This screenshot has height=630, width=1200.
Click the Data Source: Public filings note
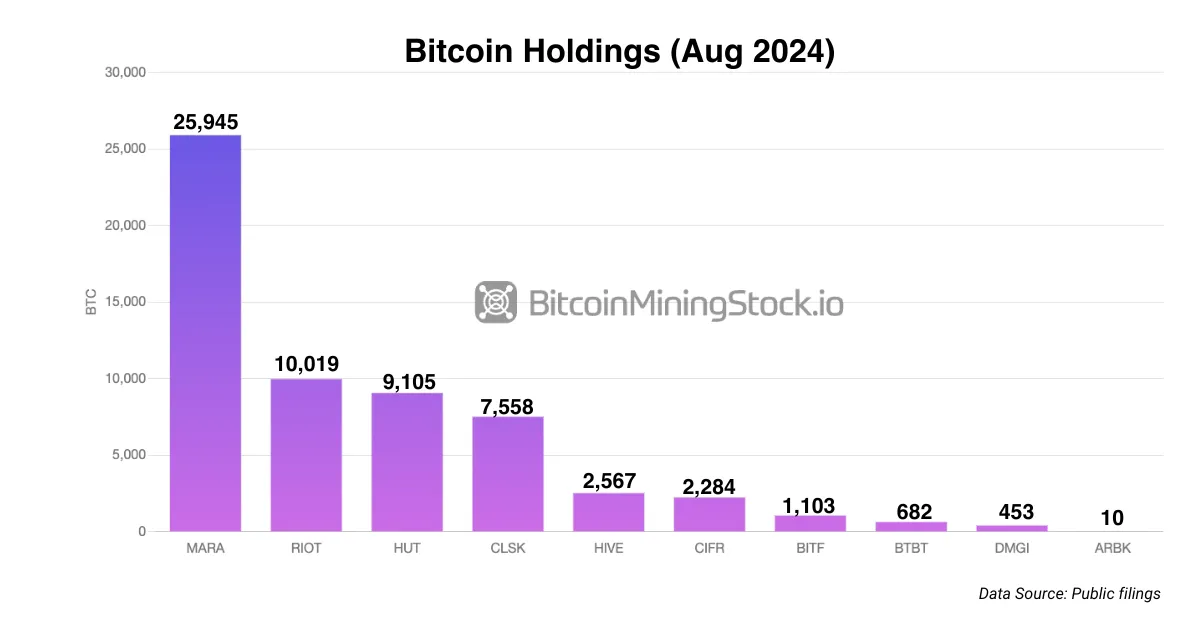pyautogui.click(x=1069, y=594)
